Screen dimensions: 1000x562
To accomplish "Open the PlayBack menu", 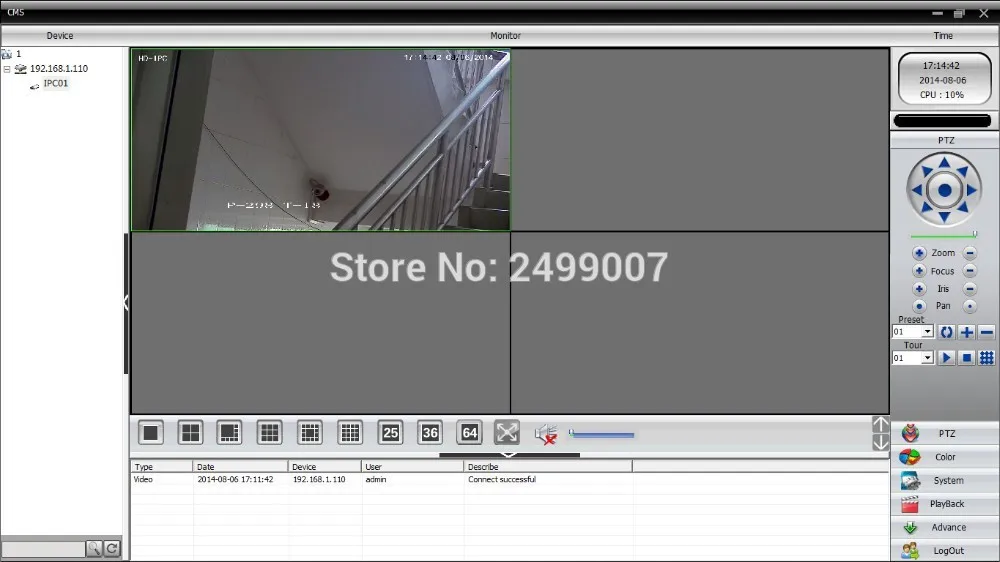I will (945, 504).
